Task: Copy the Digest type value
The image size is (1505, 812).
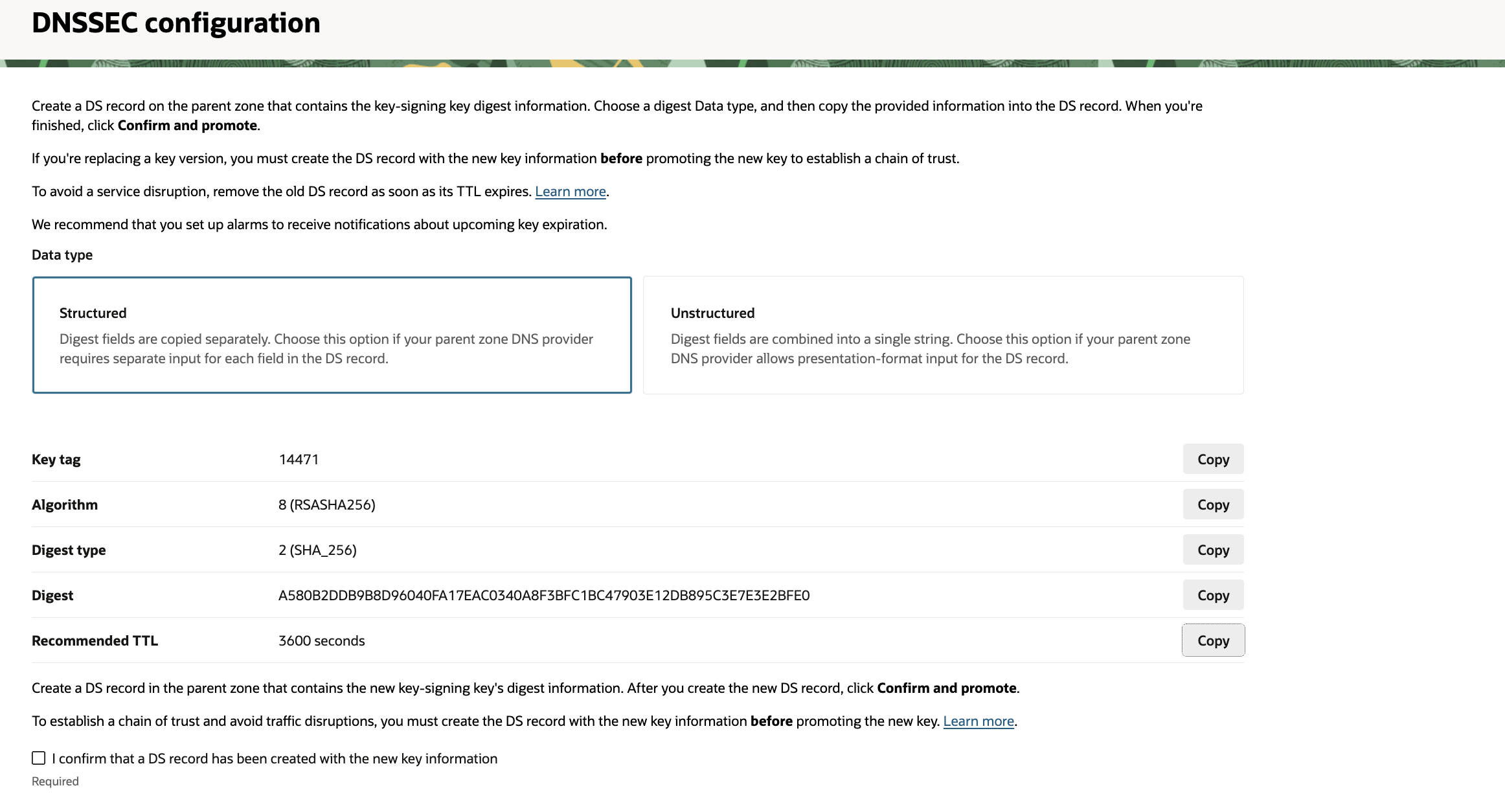Action: tap(1212, 550)
